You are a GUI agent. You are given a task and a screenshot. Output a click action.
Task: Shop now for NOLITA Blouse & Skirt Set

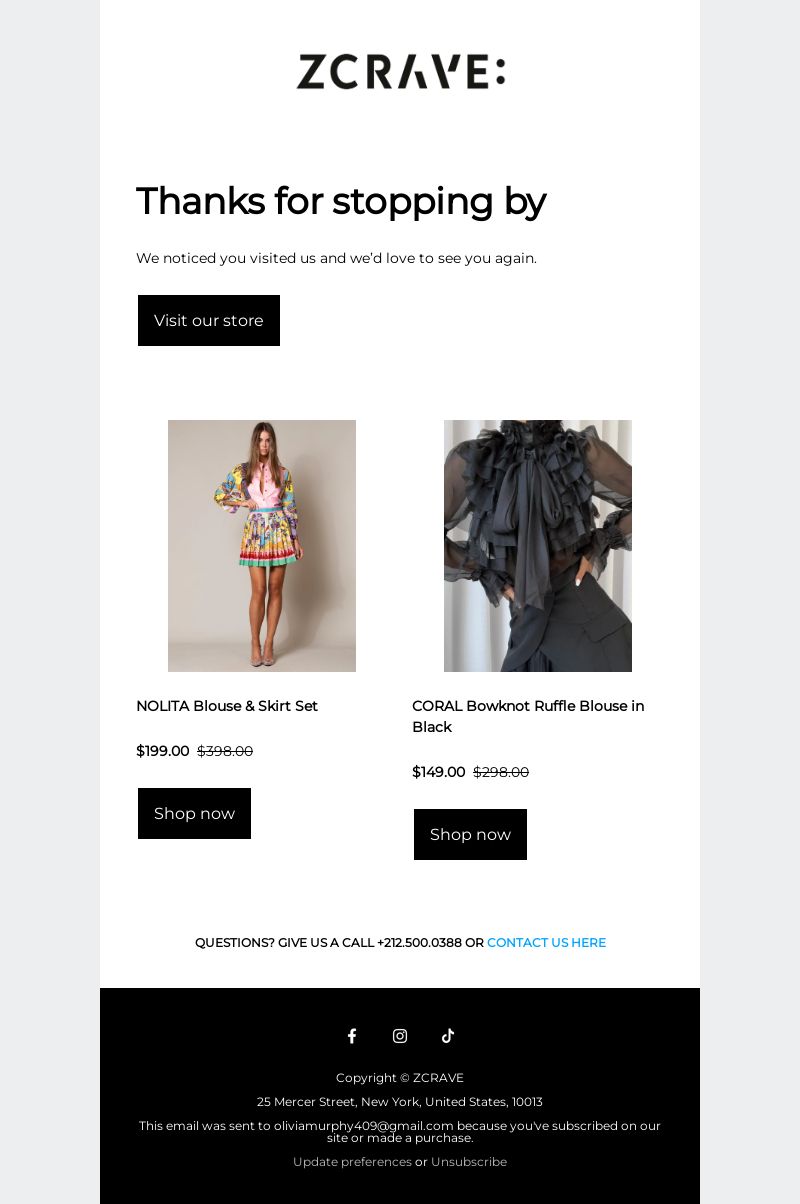[194, 813]
